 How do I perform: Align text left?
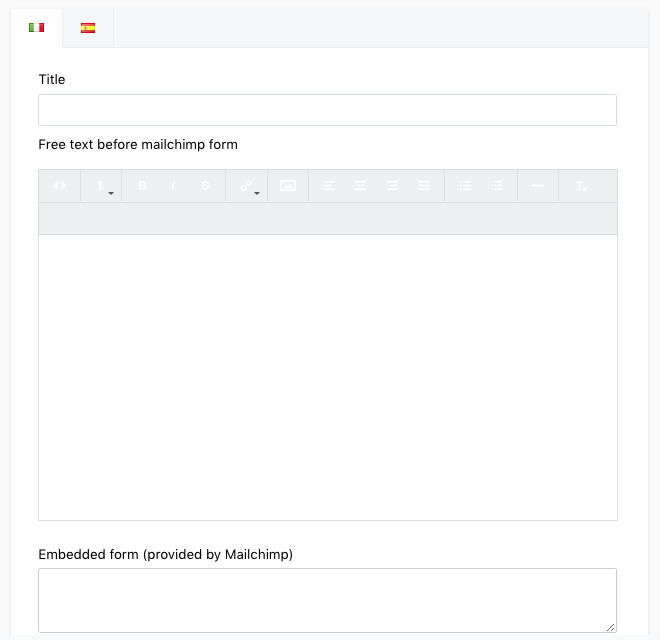pyautogui.click(x=329, y=186)
